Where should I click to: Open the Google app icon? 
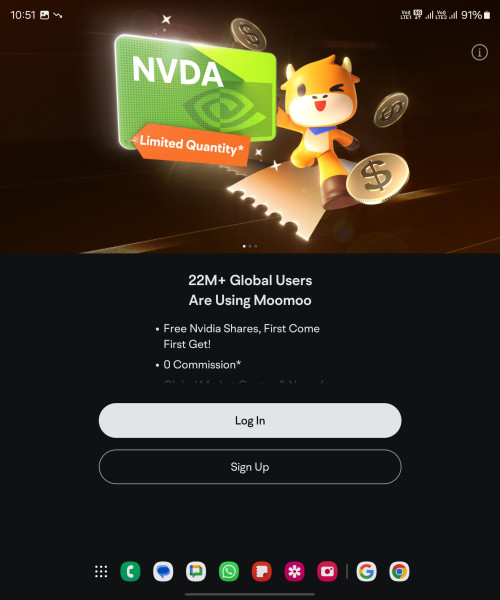[x=366, y=571]
